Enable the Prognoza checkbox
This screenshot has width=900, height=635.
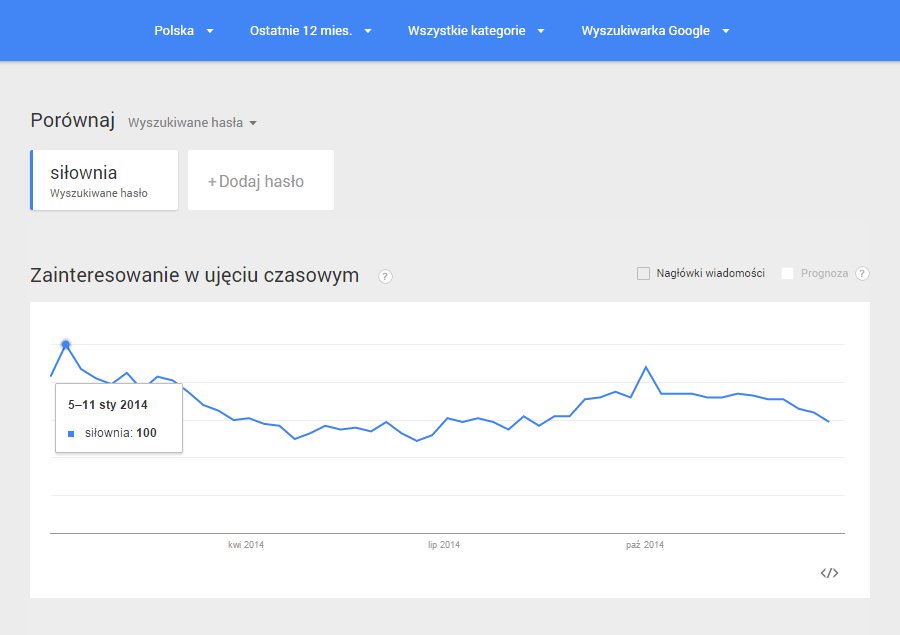(788, 273)
